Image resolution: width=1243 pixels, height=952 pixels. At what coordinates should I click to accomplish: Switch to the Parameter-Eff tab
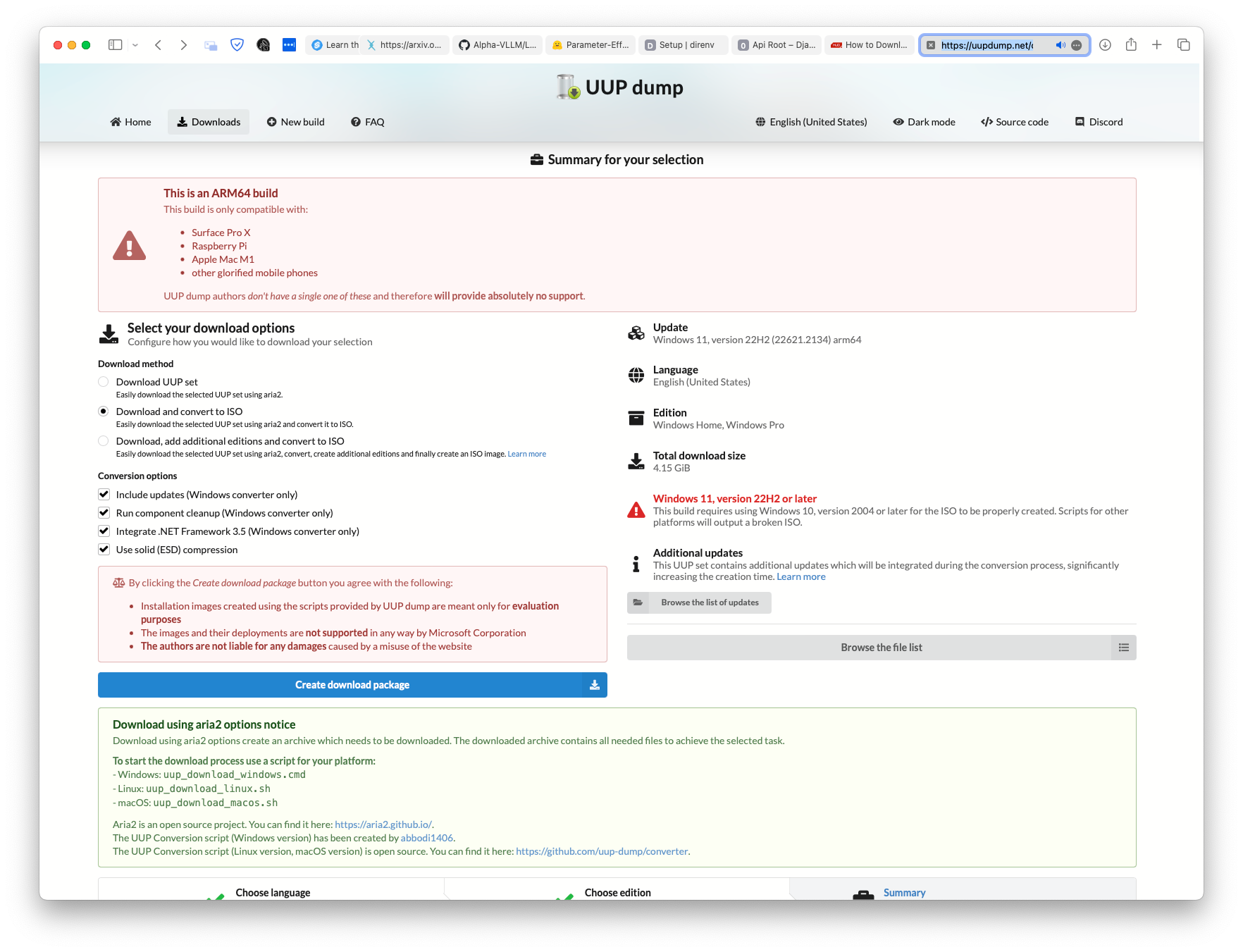[590, 45]
